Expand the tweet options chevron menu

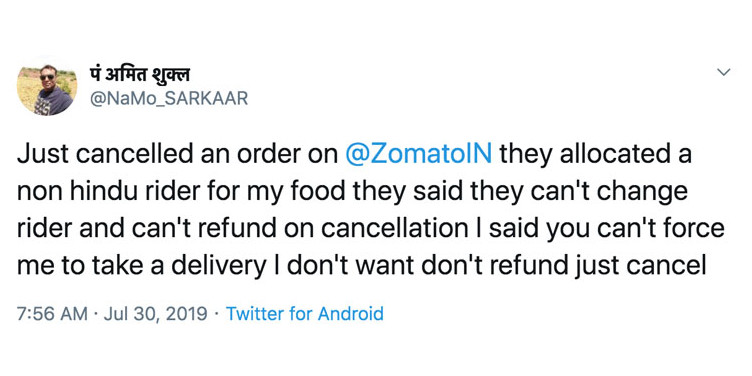(723, 72)
